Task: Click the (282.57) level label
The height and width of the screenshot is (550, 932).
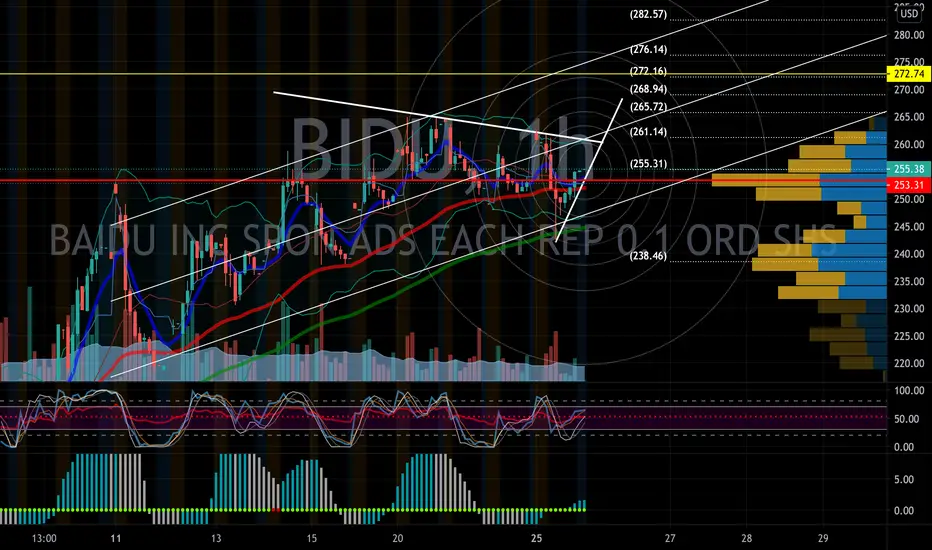Action: click(648, 14)
